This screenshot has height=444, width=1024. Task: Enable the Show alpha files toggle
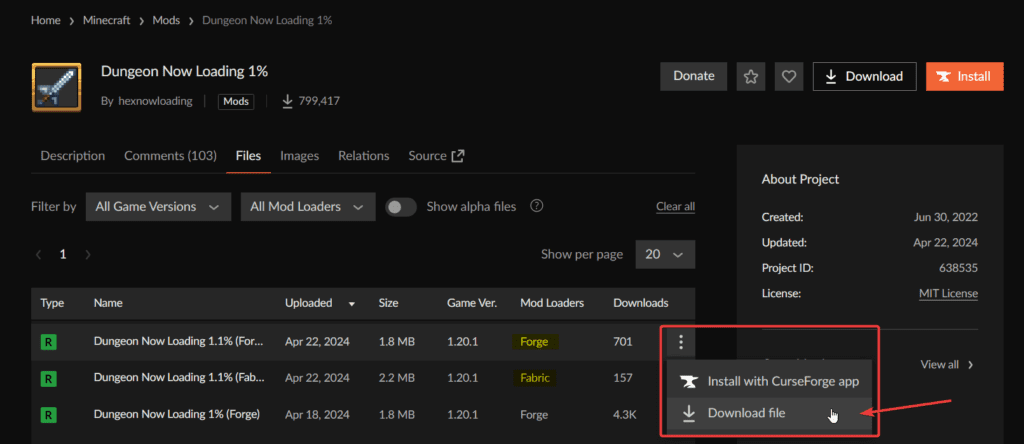[x=401, y=207]
